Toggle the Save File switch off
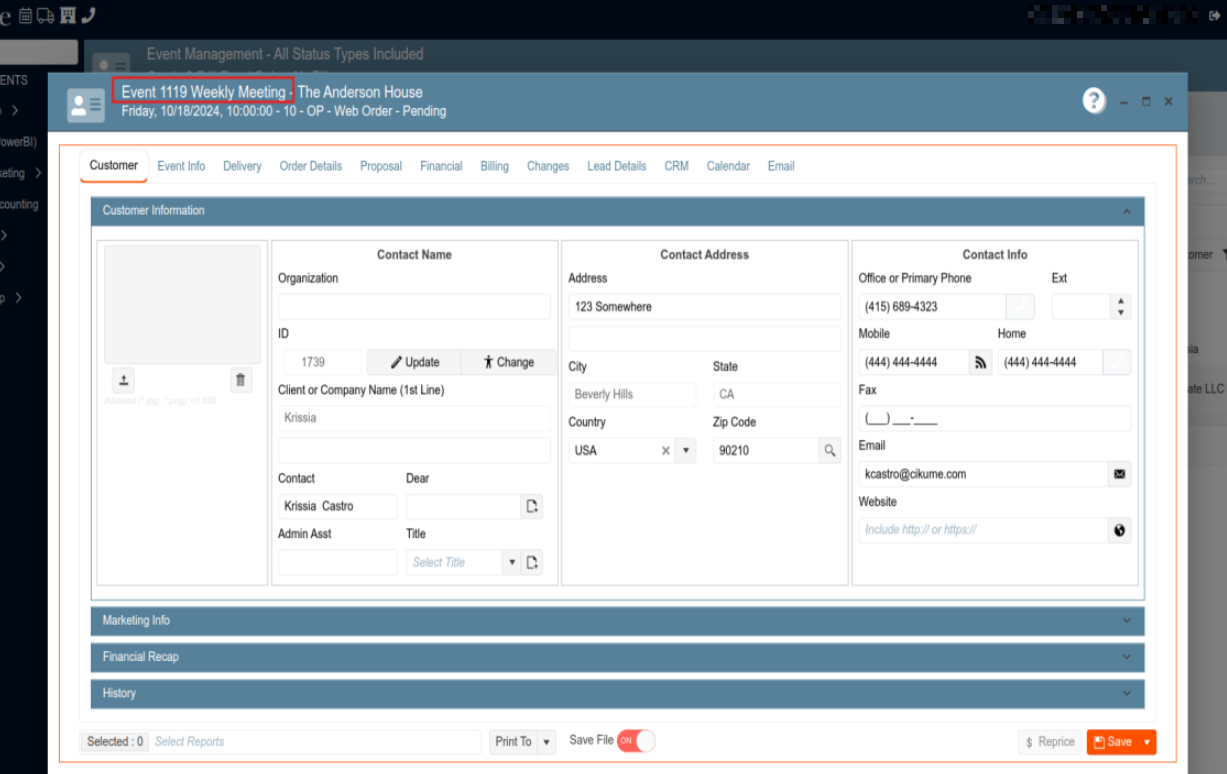 636,741
